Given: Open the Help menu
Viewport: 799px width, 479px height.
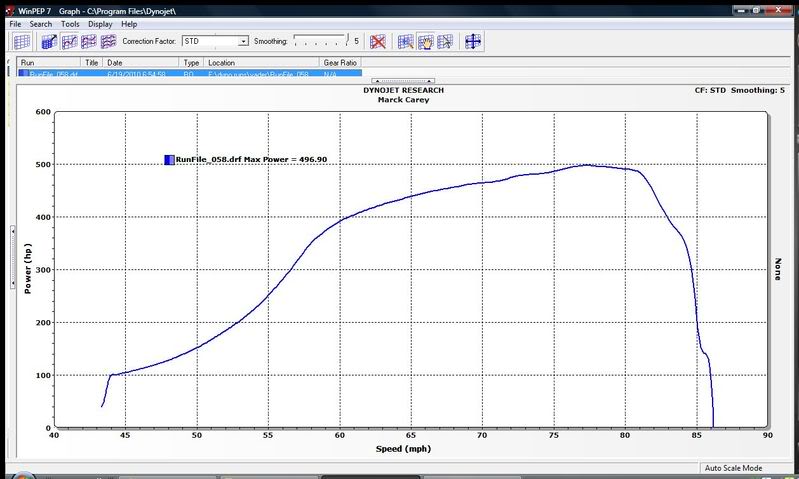Looking at the screenshot, I should [x=129, y=24].
